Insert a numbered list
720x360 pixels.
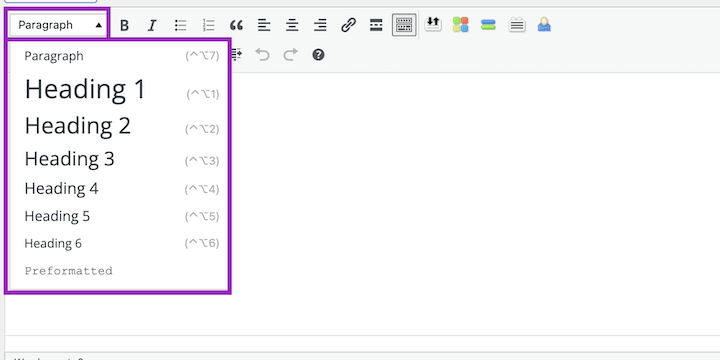(x=208, y=25)
